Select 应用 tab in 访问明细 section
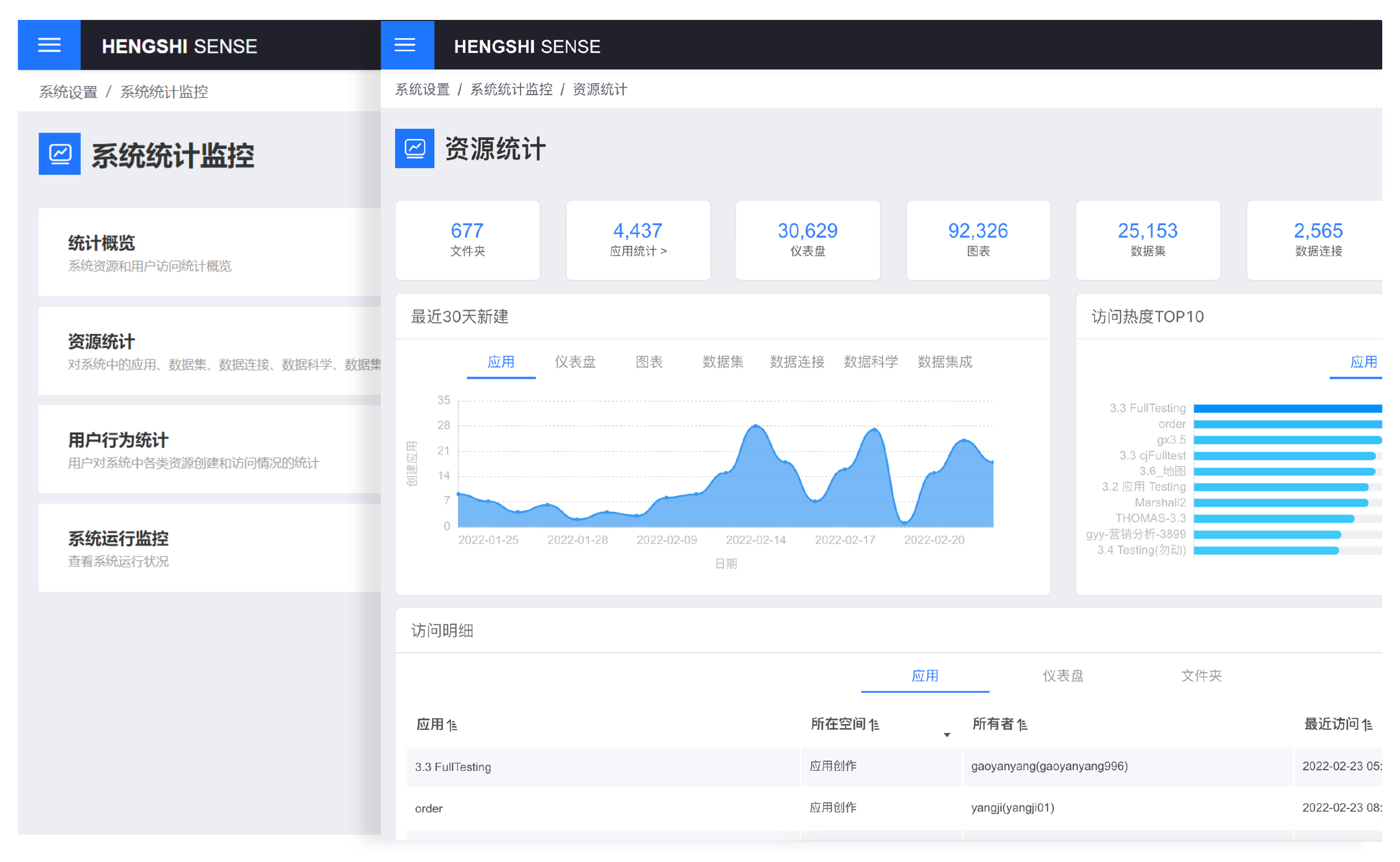This screenshot has height=862, width=1400. 925,676
